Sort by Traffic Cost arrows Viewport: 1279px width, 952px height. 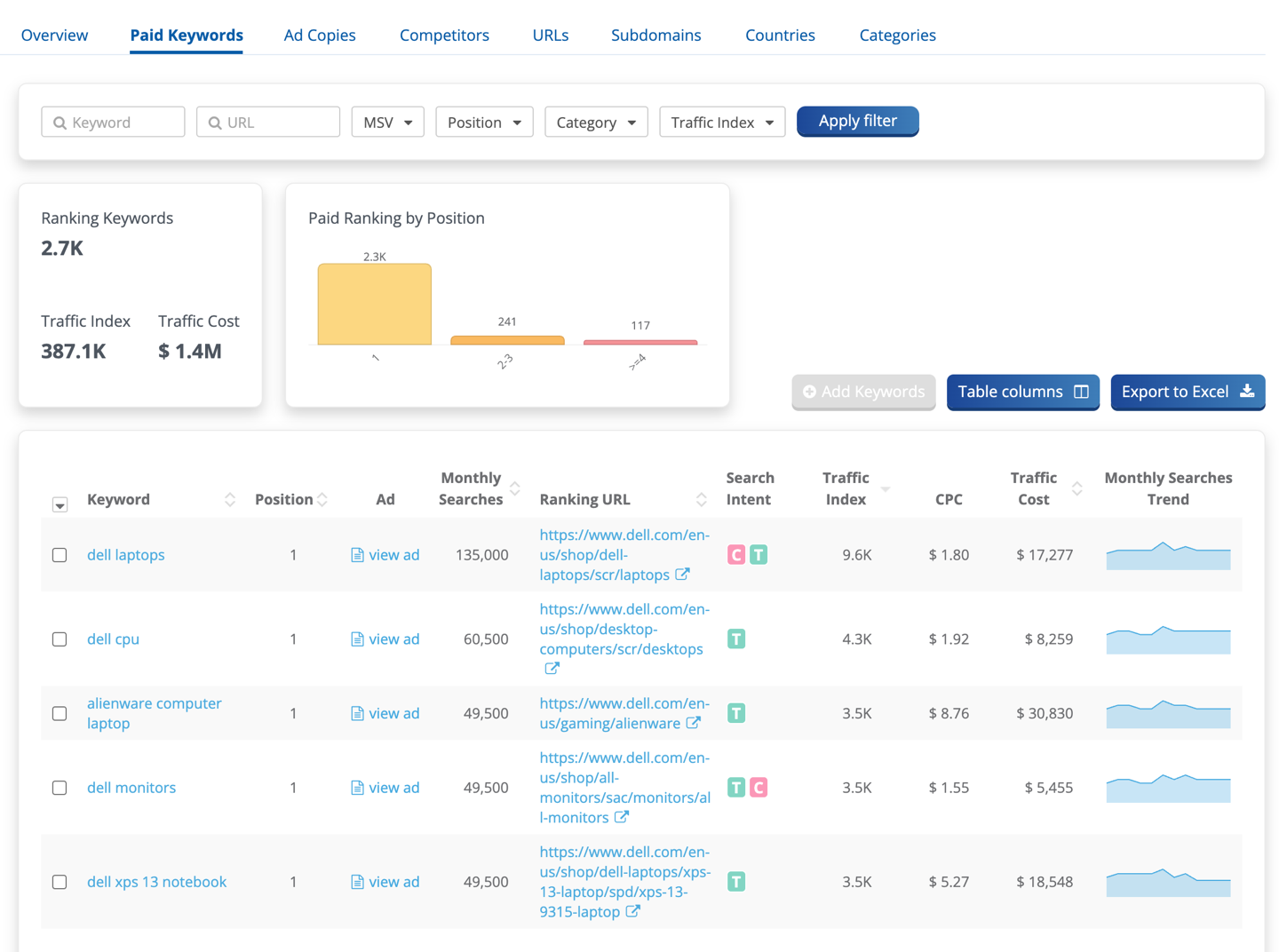[1077, 488]
